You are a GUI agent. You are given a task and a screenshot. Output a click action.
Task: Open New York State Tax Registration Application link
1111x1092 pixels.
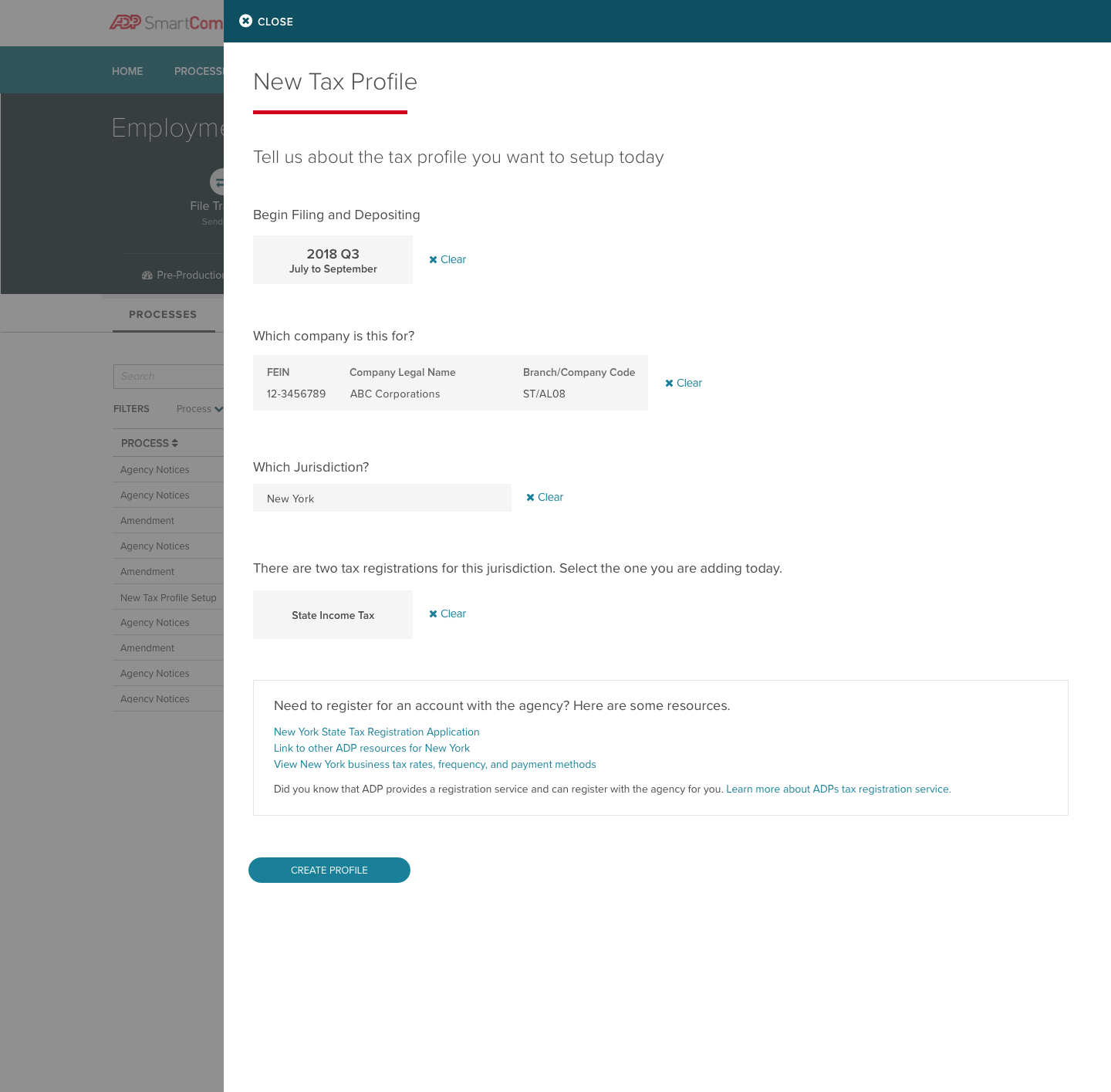tap(377, 732)
